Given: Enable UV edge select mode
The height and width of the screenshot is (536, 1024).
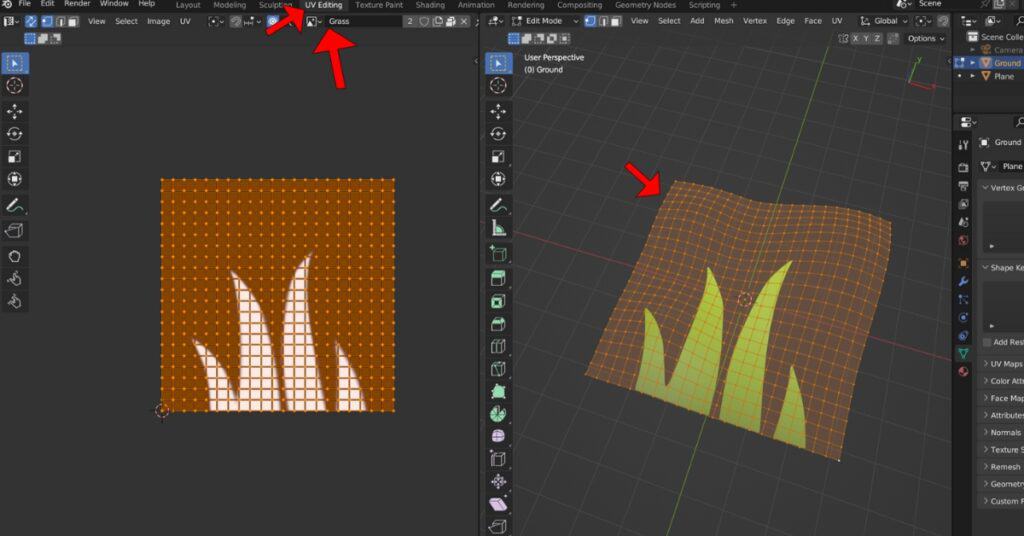Looking at the screenshot, I should point(60,22).
